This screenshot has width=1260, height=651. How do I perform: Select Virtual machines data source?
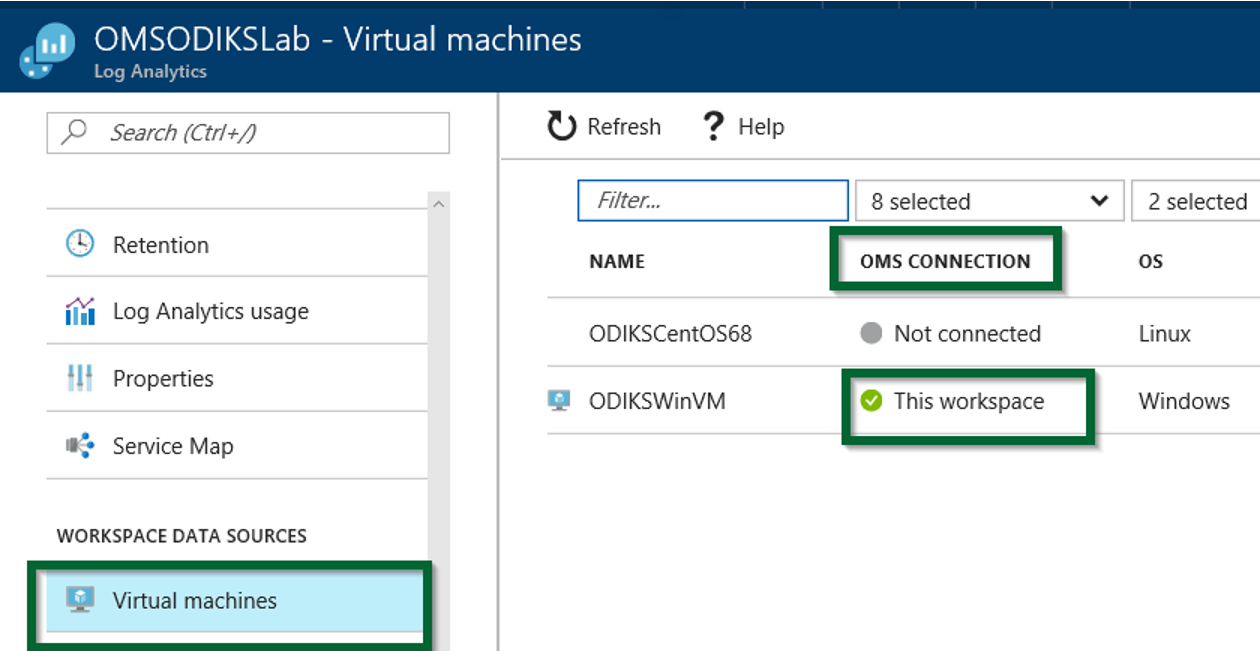pos(237,600)
